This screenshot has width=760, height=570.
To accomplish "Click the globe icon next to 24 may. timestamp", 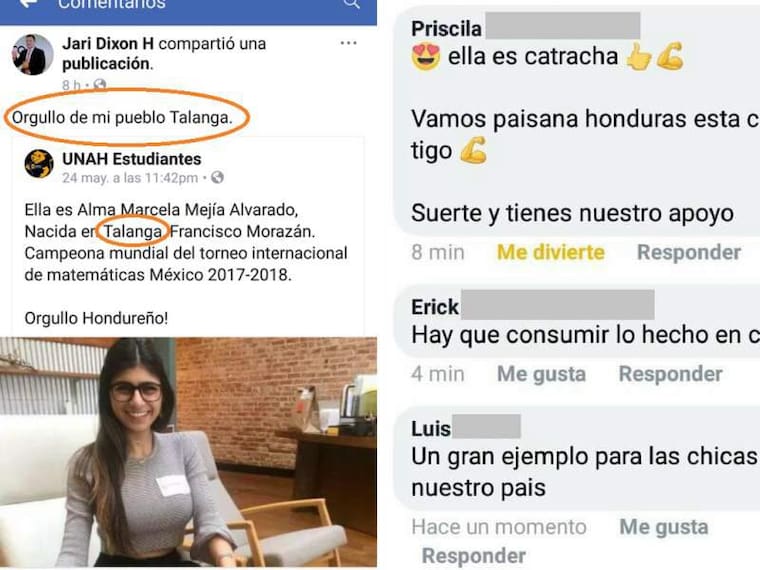I will point(217,177).
